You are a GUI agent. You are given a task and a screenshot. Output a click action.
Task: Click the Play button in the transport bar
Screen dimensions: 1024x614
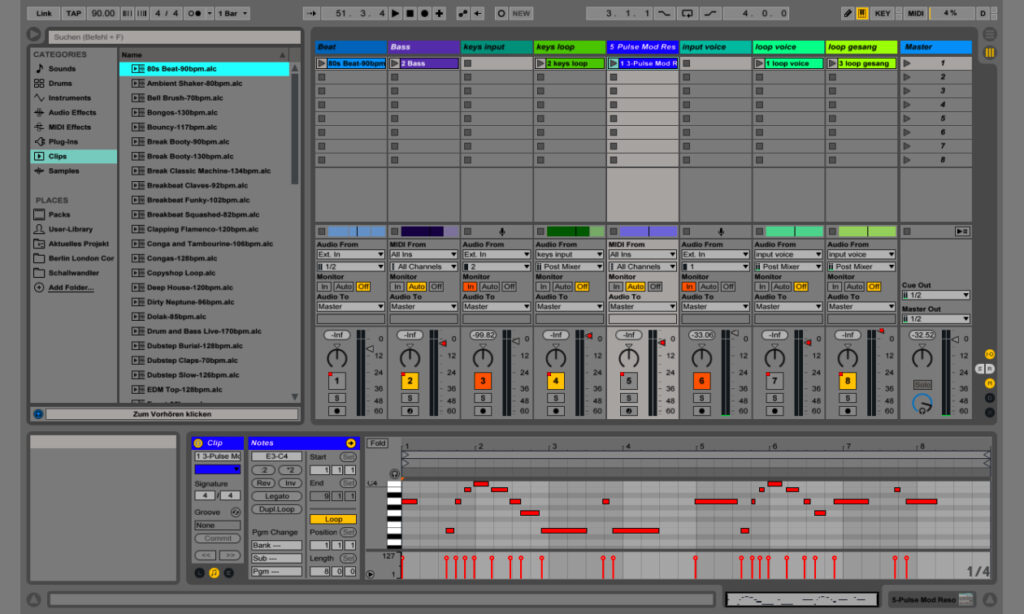pyautogui.click(x=395, y=13)
